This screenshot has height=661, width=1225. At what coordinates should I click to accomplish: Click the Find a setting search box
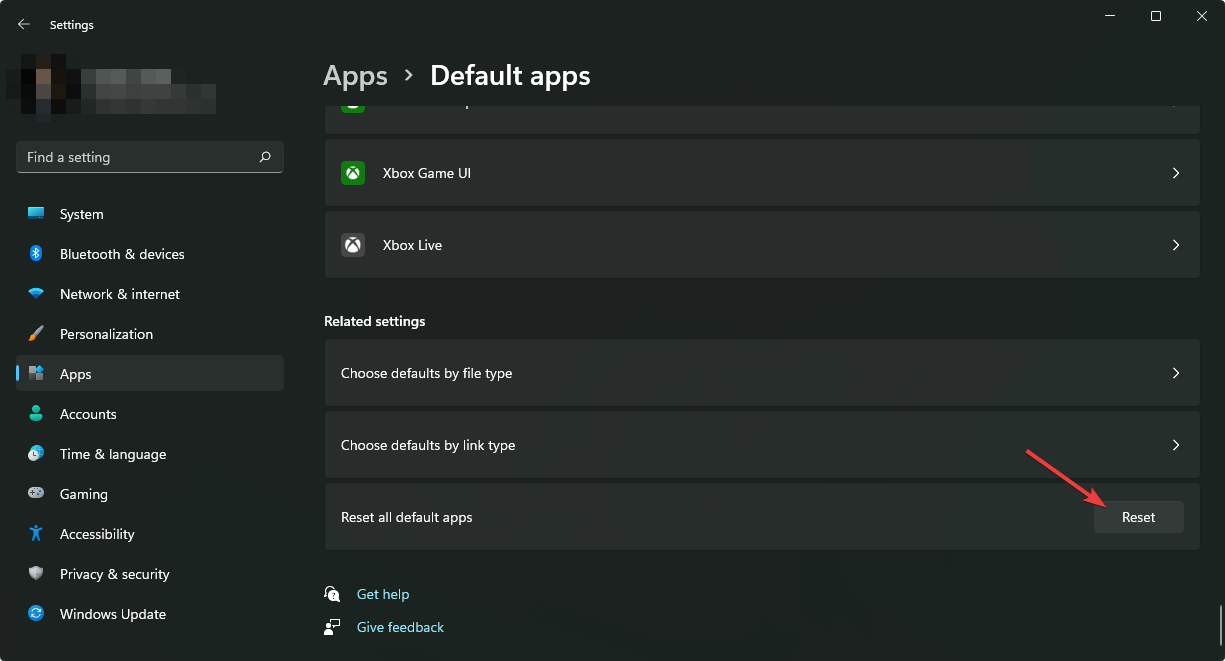point(138,157)
